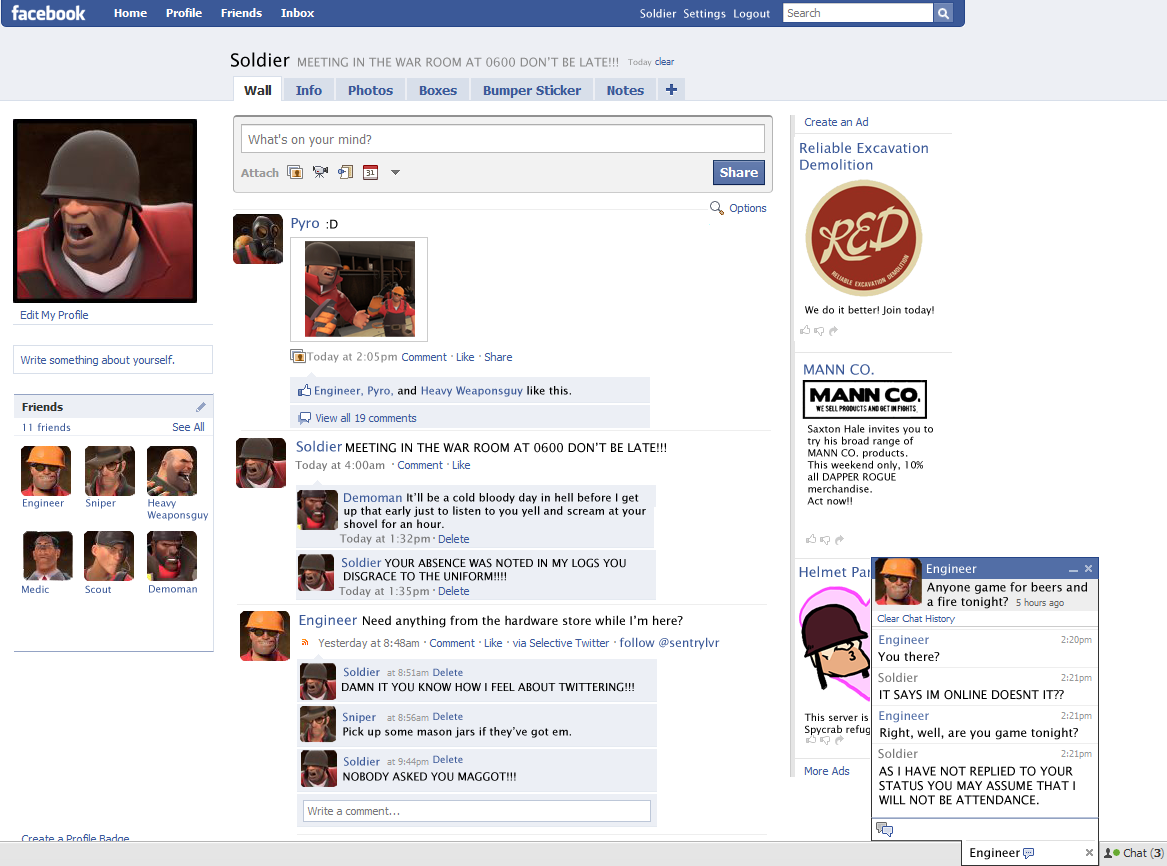
Task: Switch to the Wall tab
Action: (258, 89)
